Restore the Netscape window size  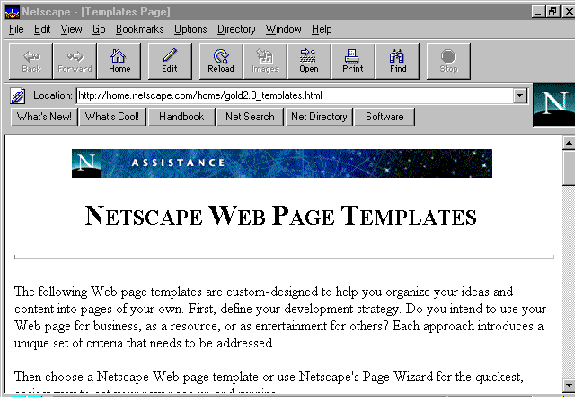pos(552,12)
